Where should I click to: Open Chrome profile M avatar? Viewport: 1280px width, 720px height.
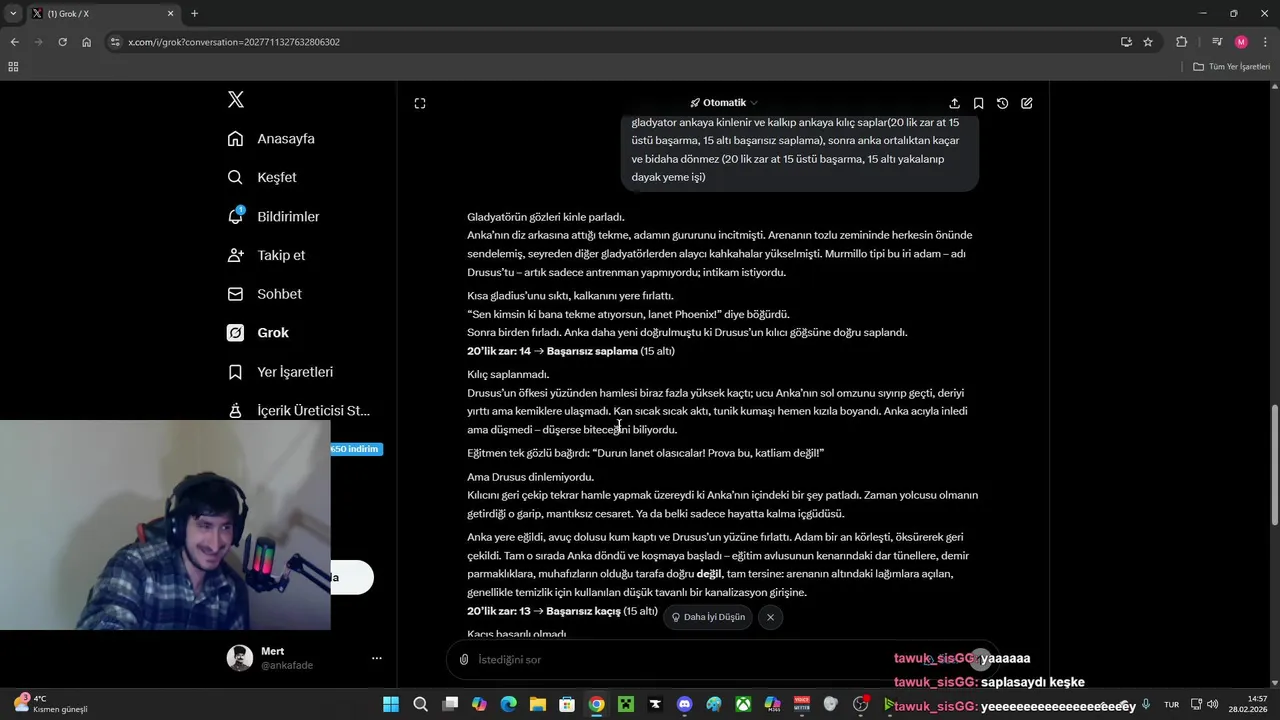coord(1241,42)
